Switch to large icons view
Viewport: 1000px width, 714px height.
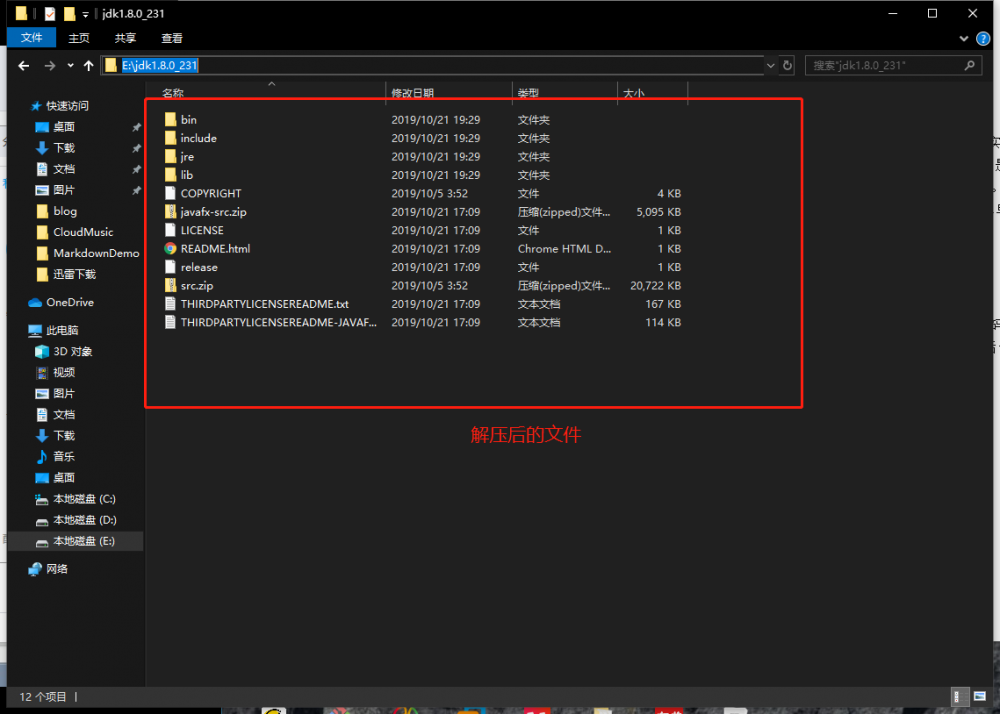979,697
